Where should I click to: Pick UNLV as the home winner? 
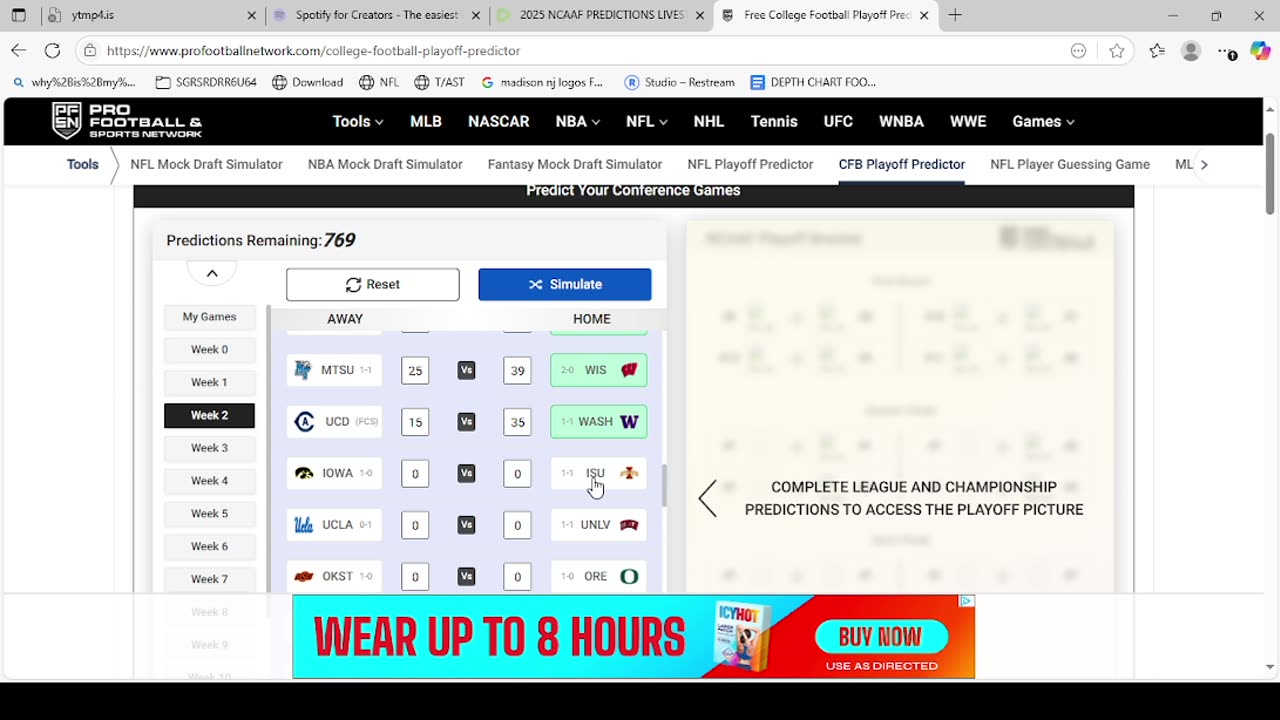[x=599, y=525]
